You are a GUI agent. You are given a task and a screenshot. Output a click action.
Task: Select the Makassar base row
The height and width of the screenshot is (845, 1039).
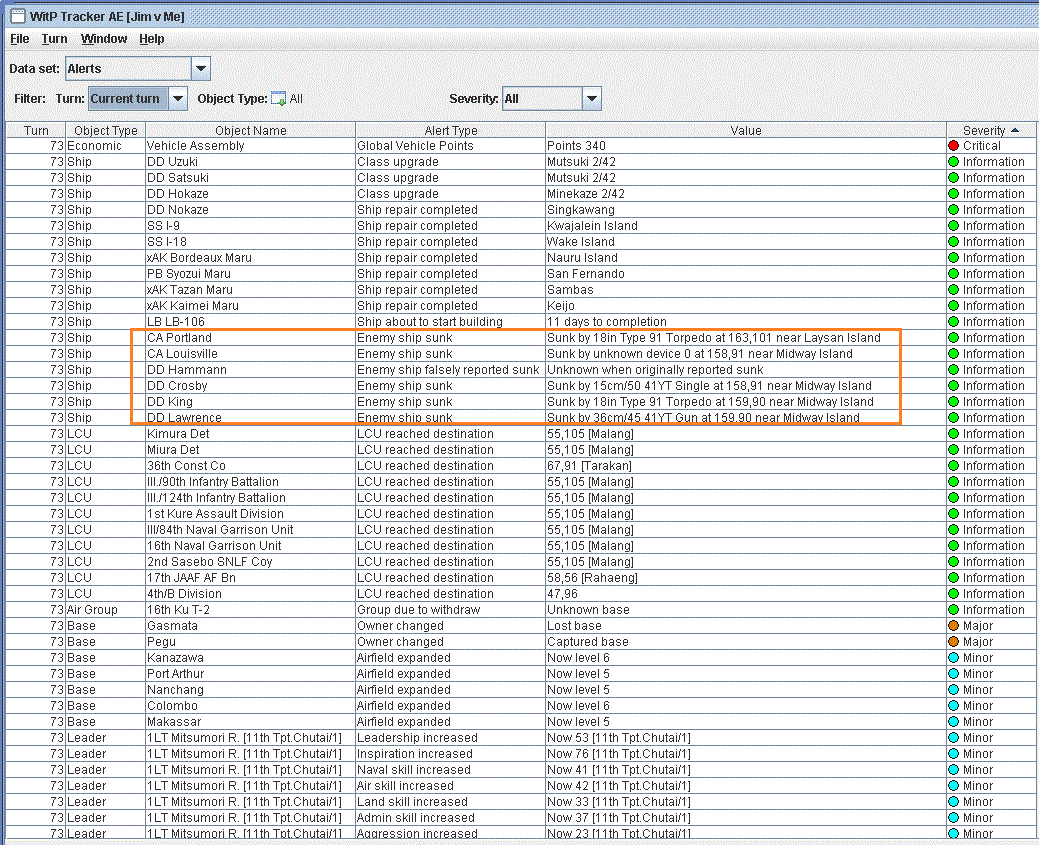point(521,722)
